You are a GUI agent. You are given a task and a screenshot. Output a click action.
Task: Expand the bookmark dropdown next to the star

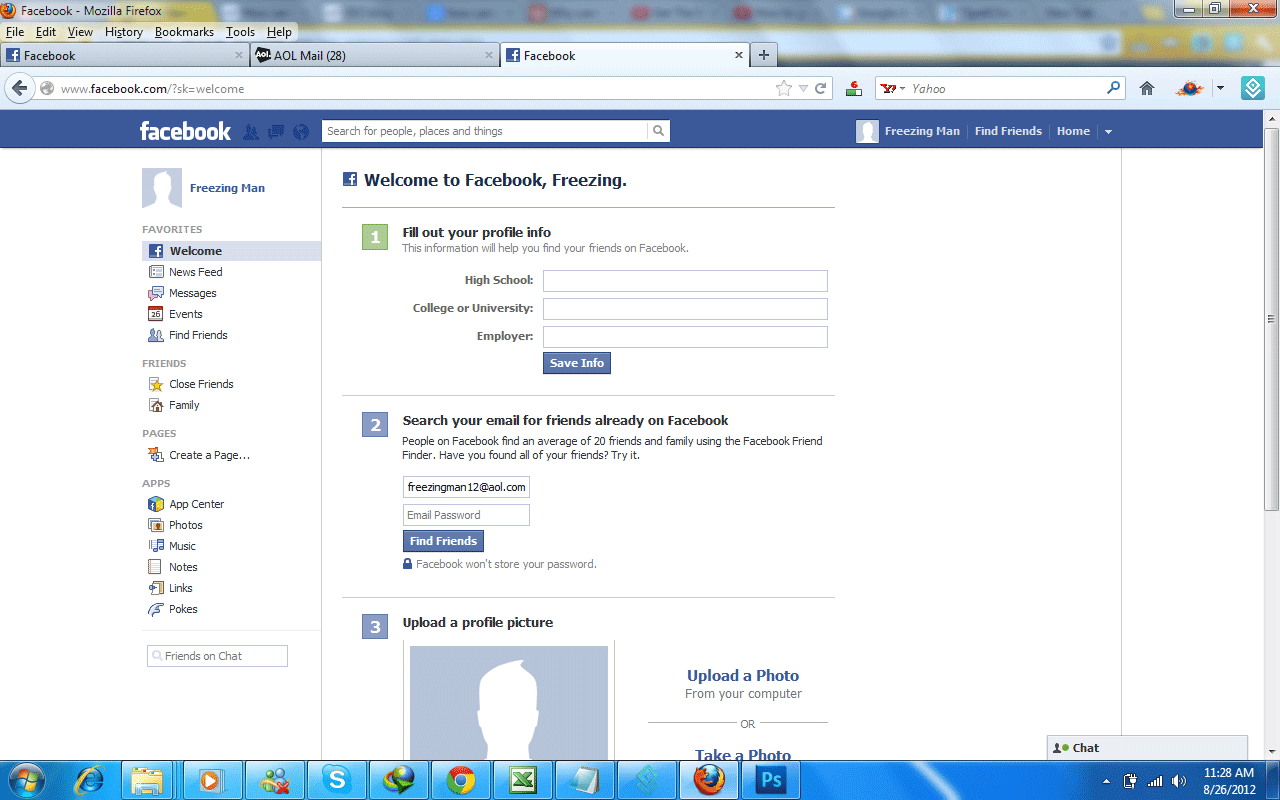pos(803,88)
